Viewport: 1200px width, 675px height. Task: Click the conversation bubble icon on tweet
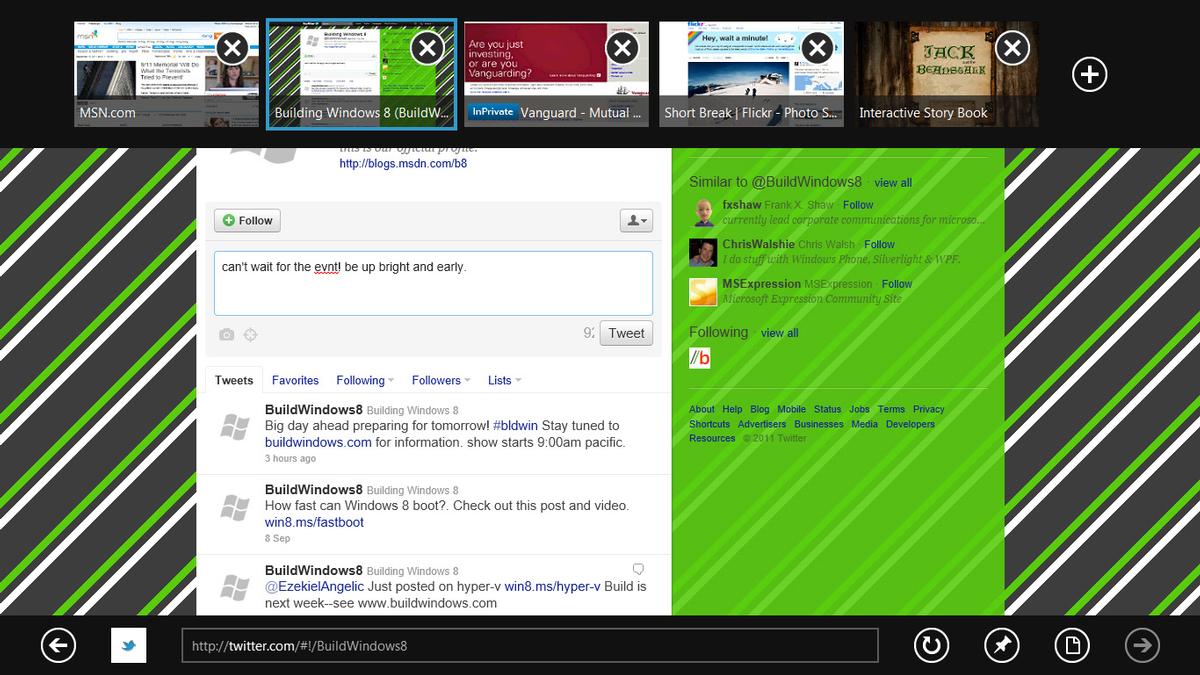point(639,568)
